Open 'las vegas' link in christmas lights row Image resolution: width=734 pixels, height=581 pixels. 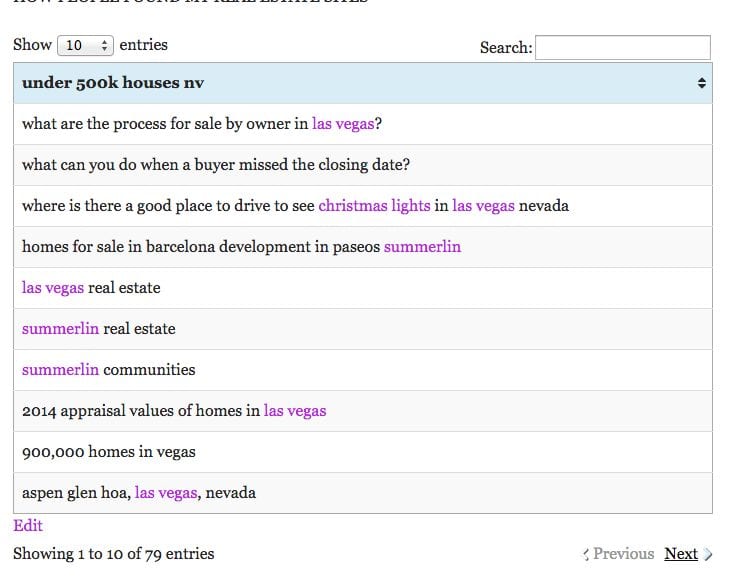[483, 206]
